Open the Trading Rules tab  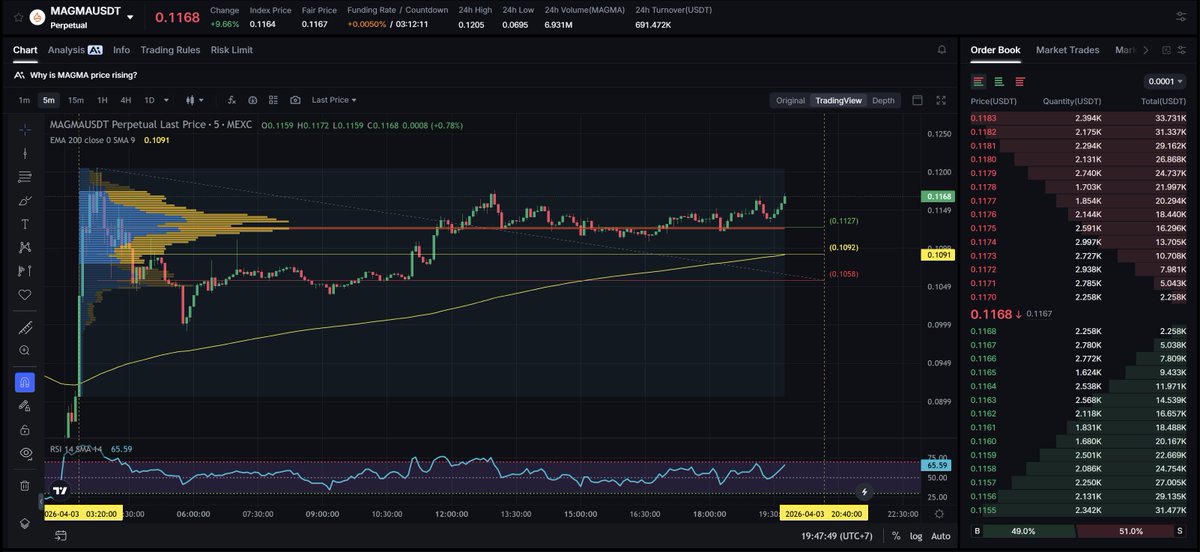[170, 49]
